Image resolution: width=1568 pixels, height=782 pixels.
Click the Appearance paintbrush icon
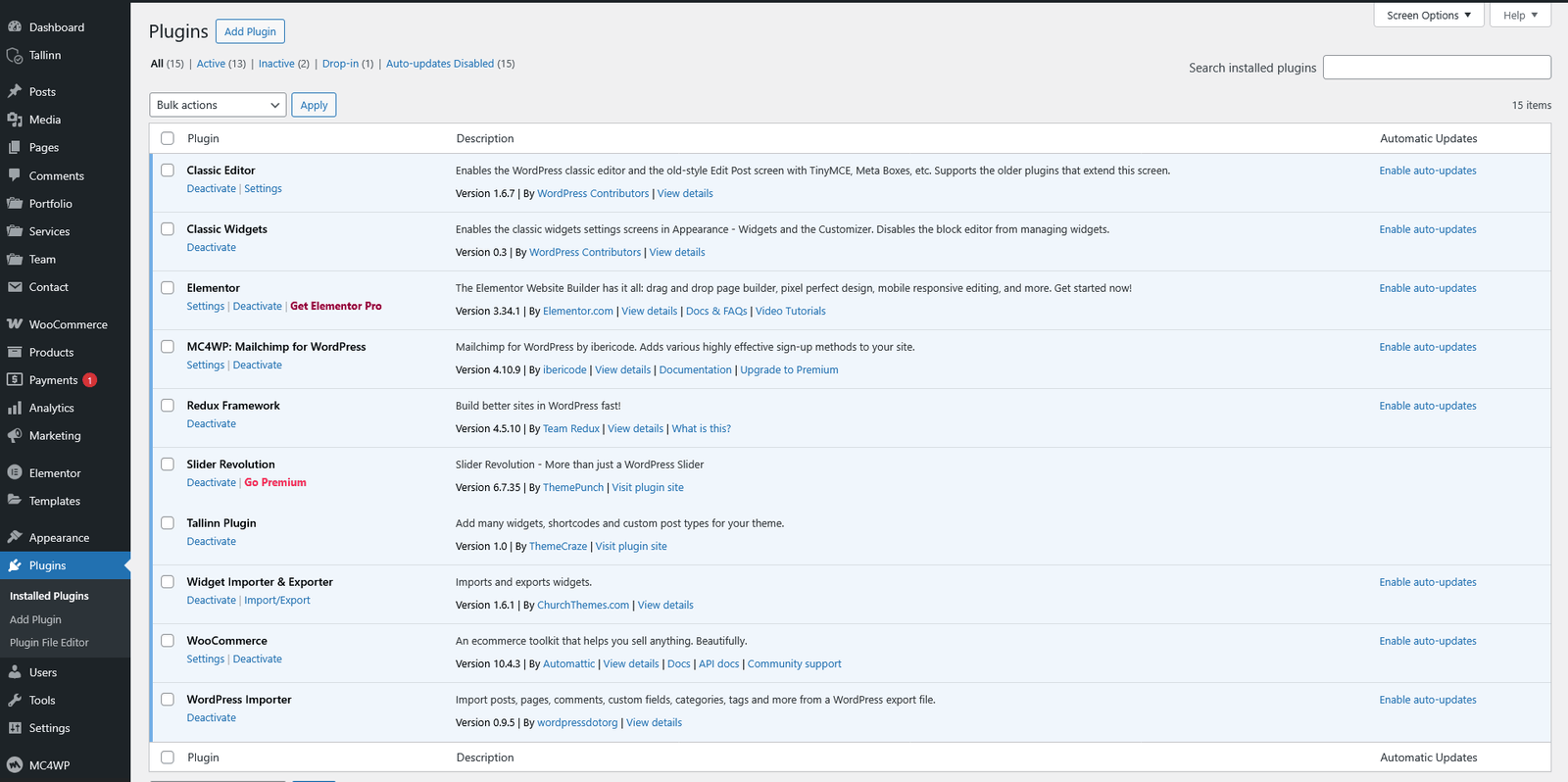(x=15, y=537)
